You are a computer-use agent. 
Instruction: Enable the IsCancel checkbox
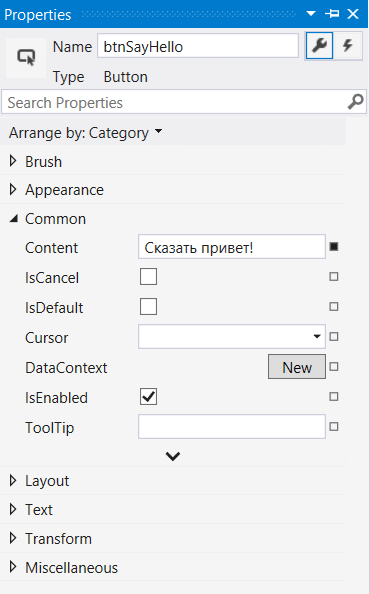(x=148, y=277)
